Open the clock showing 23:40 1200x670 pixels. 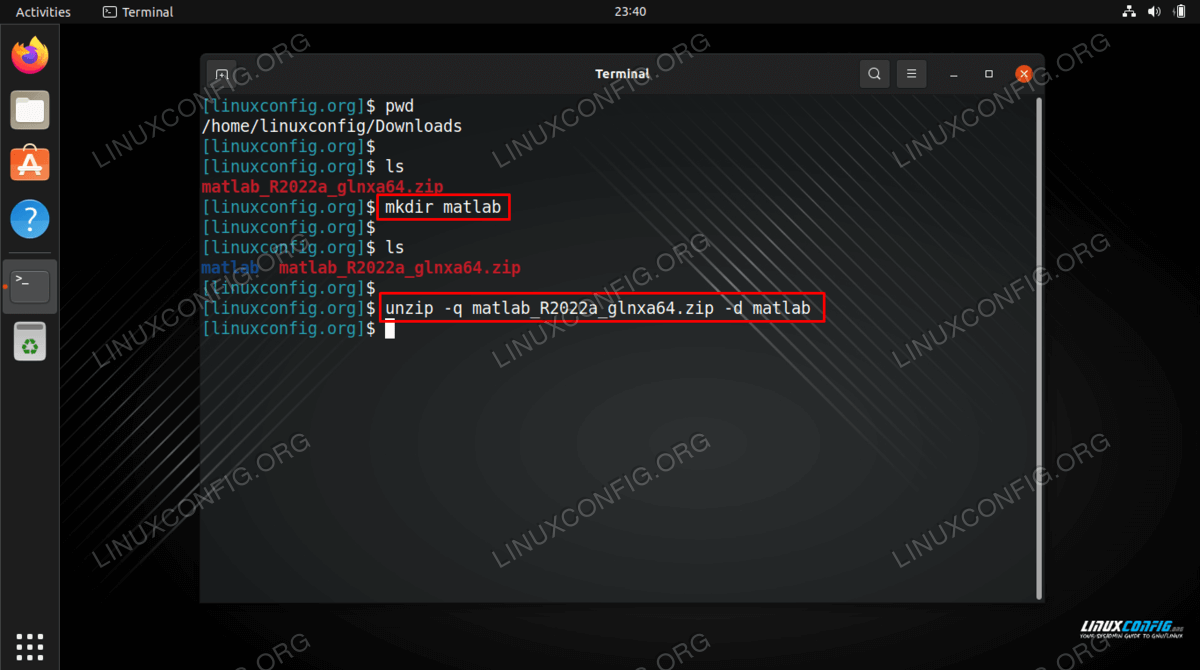630,12
